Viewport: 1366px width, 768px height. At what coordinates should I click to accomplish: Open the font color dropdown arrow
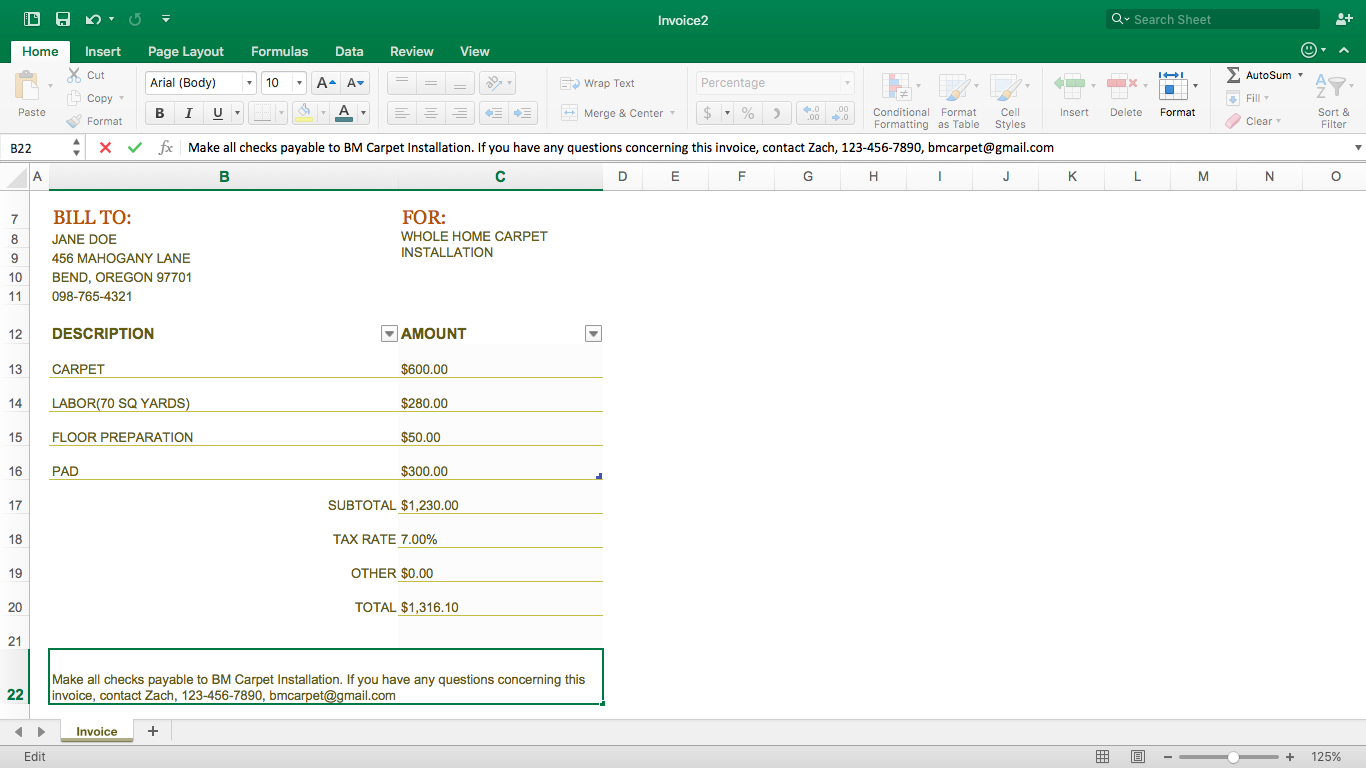point(363,113)
